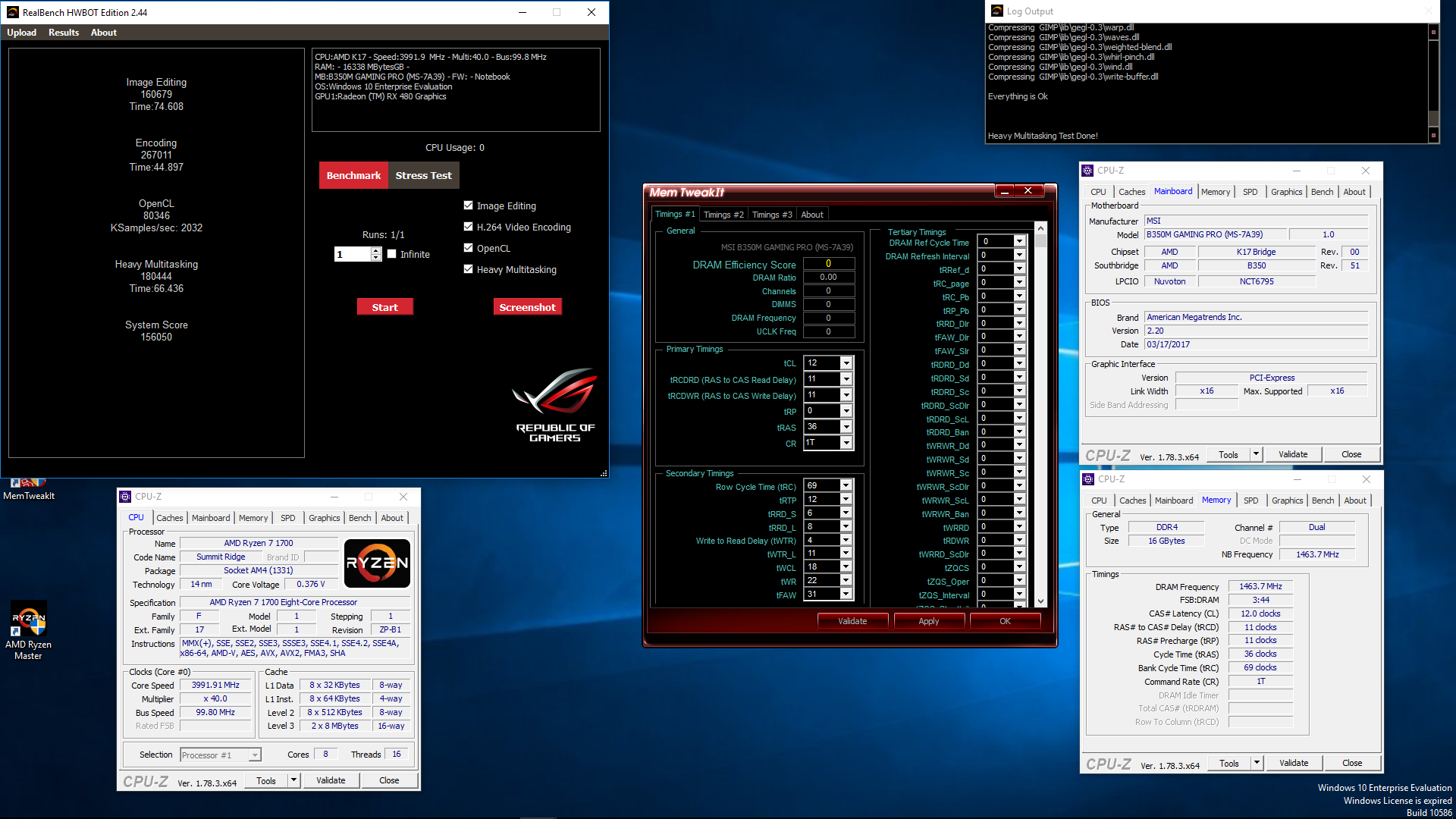Open Tools dropdown arrow in CPU-Z Memory window
The height and width of the screenshot is (819, 1456).
pos(1257,763)
